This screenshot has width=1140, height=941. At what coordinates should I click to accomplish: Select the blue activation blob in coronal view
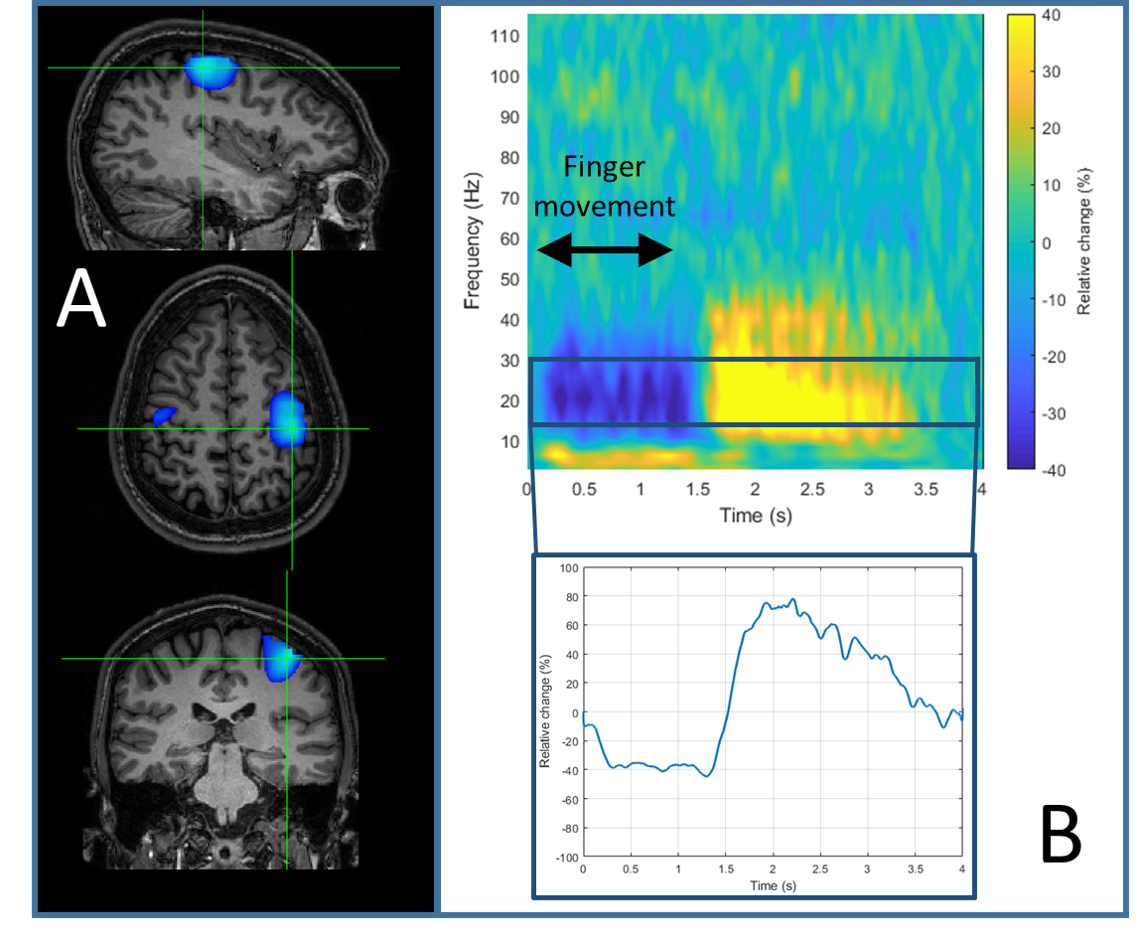(x=279, y=657)
